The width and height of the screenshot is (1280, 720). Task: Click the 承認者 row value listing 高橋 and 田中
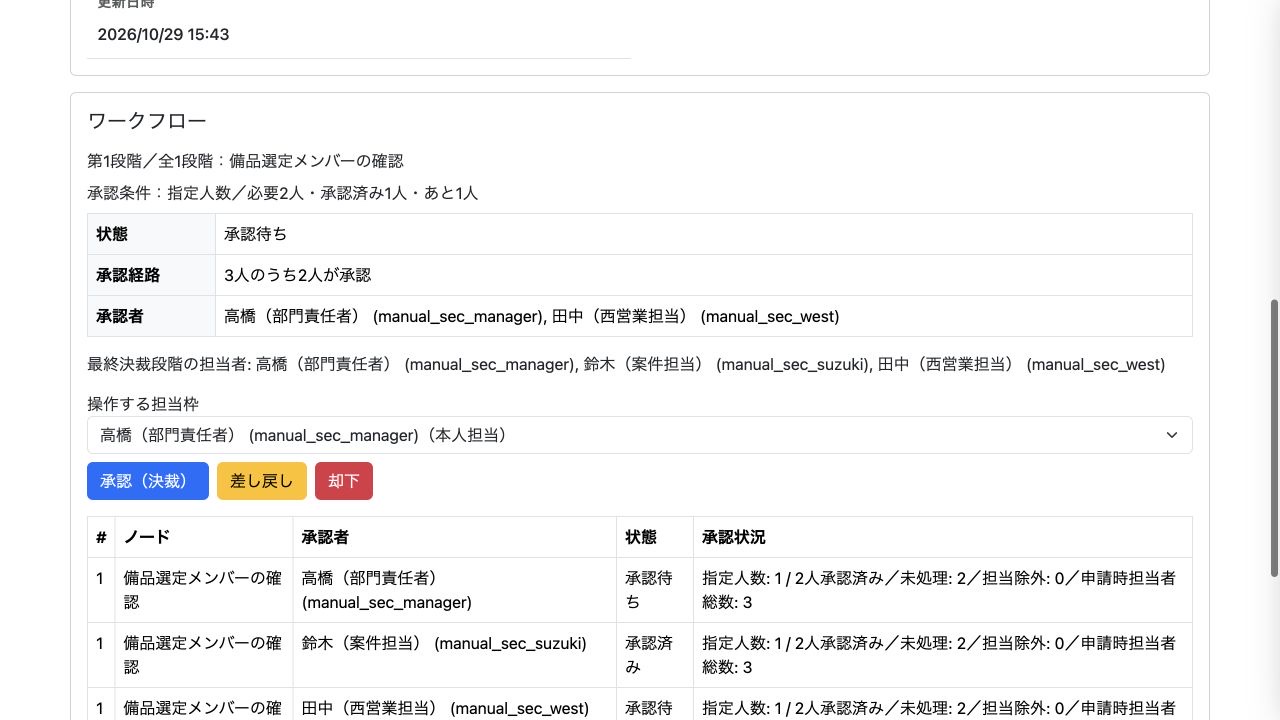532,316
